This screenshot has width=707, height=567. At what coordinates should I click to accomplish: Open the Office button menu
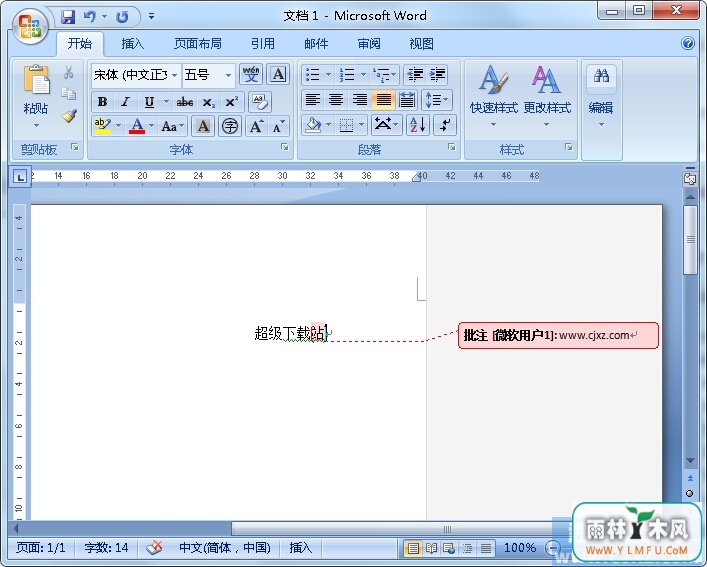30,26
